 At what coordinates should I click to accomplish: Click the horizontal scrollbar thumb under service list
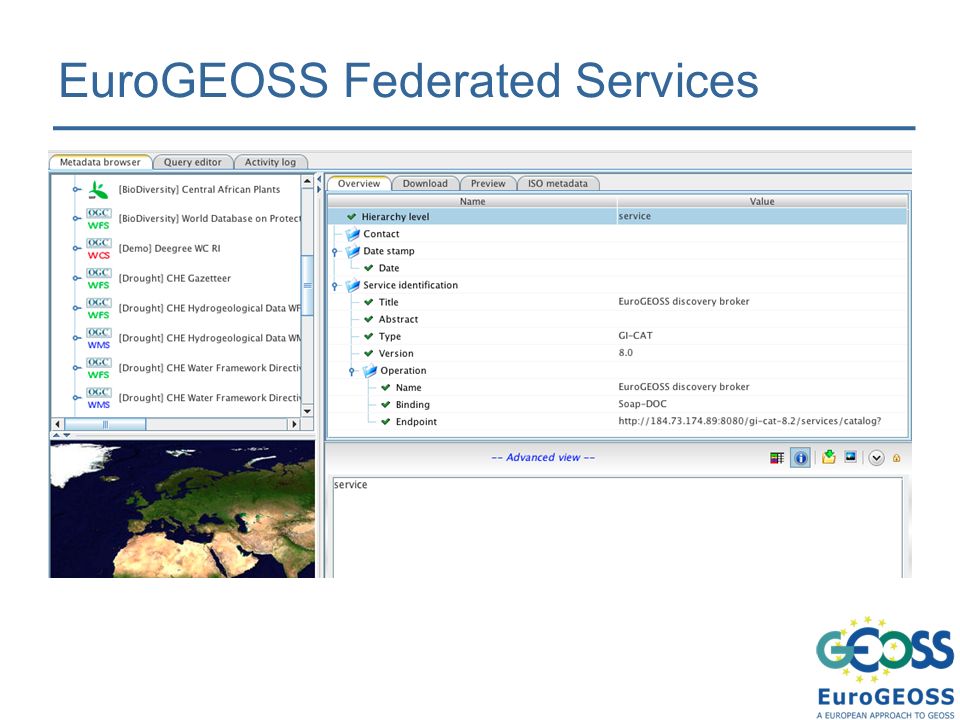pos(105,424)
